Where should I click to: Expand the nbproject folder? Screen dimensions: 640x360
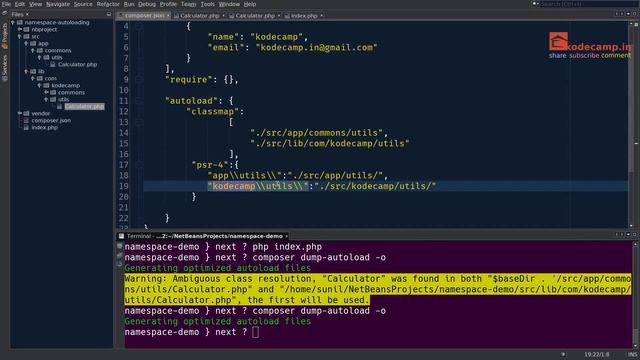20,29
